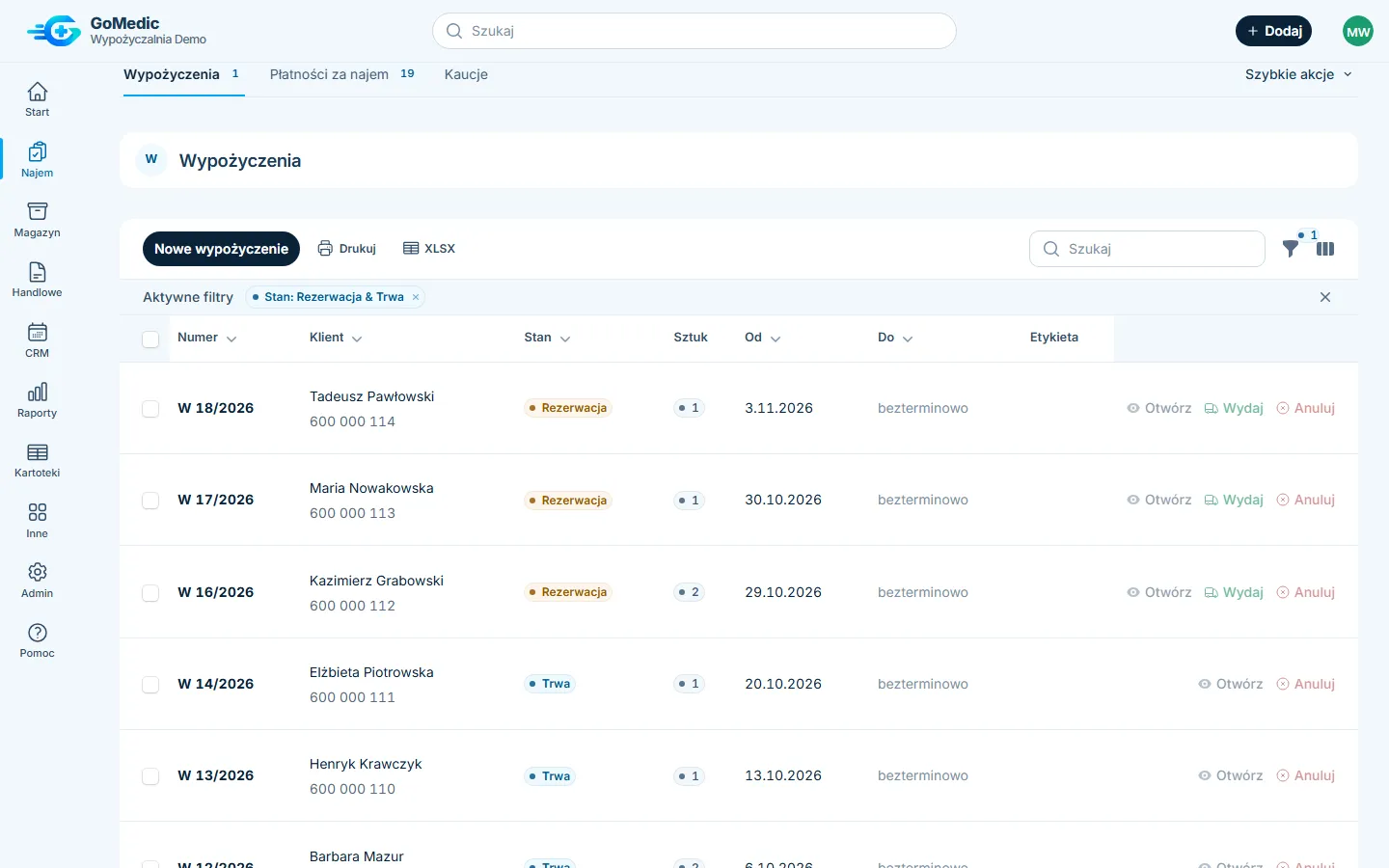Check the row W 17/2026
Viewport: 1389px width, 868px height.
150,501
